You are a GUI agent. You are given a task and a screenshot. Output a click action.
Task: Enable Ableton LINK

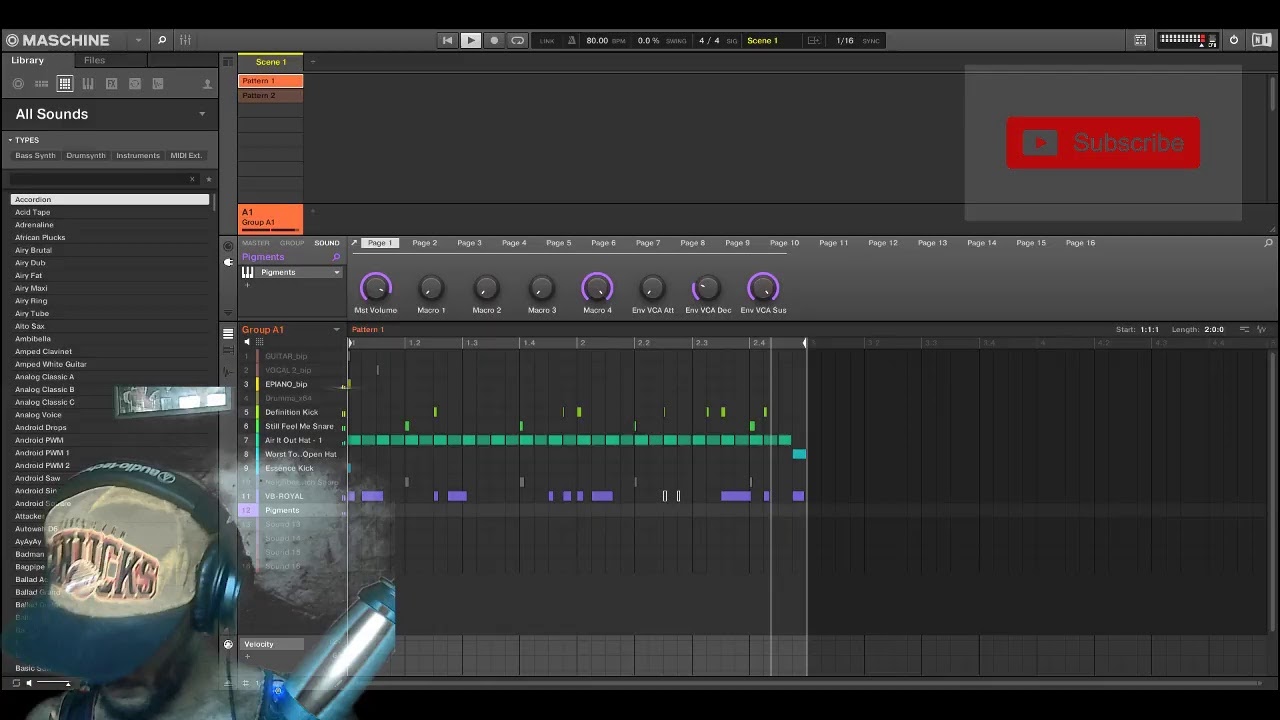[x=547, y=41]
